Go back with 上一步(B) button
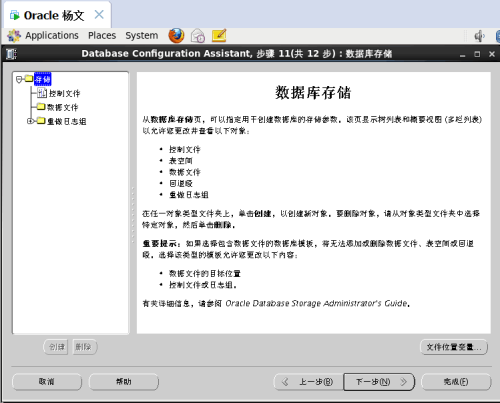 coord(308,382)
